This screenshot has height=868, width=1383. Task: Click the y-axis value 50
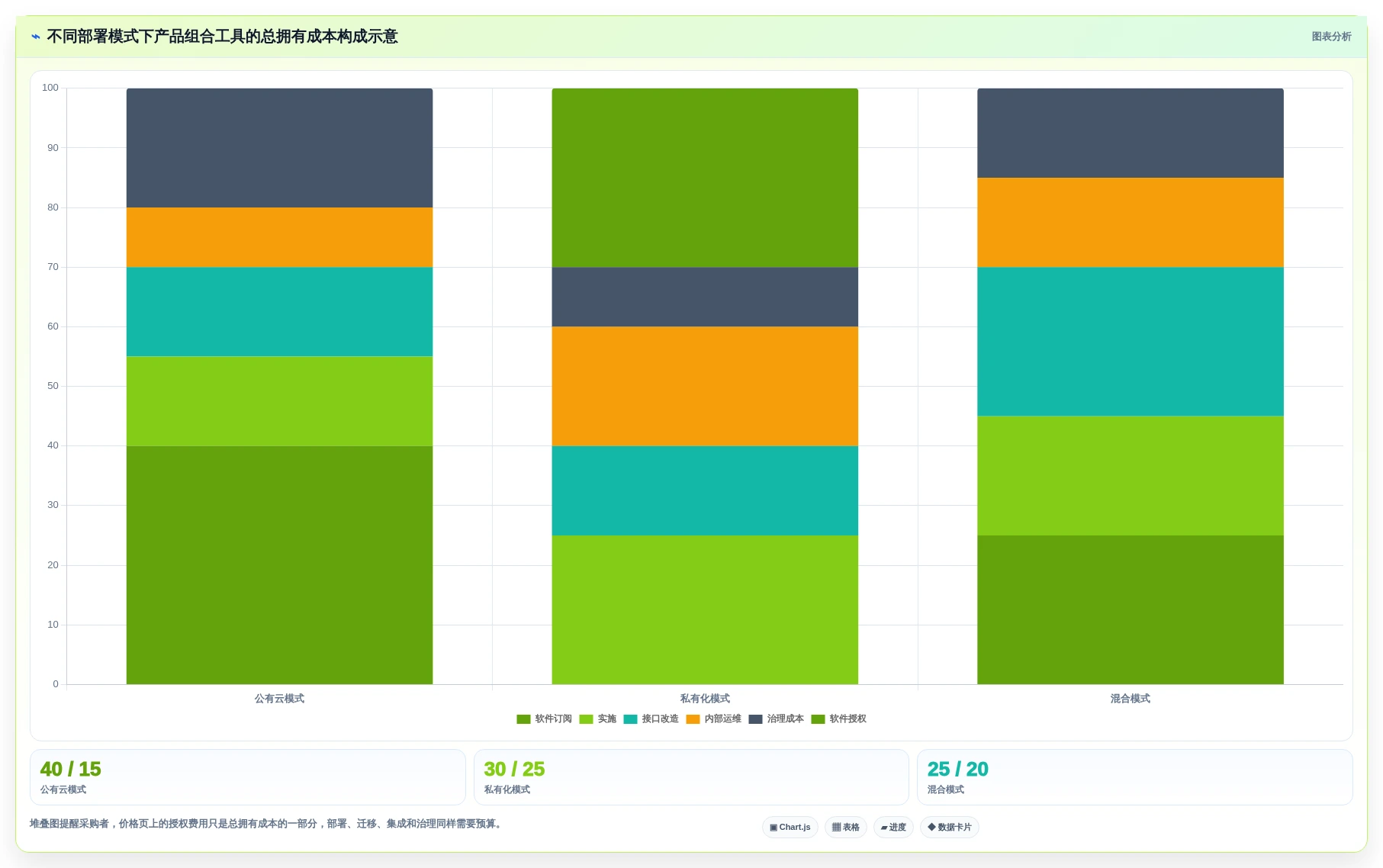53,386
